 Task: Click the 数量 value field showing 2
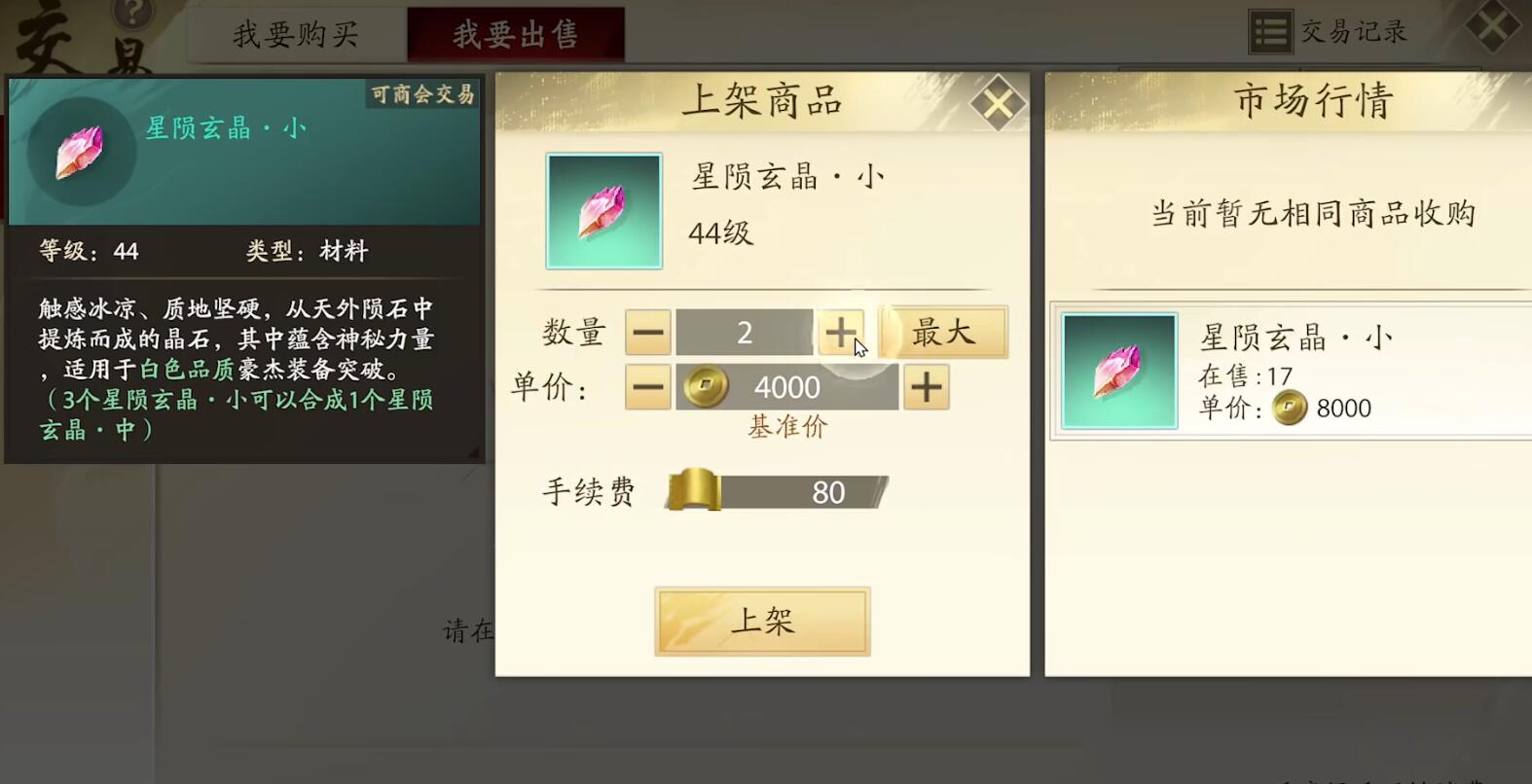click(x=745, y=333)
